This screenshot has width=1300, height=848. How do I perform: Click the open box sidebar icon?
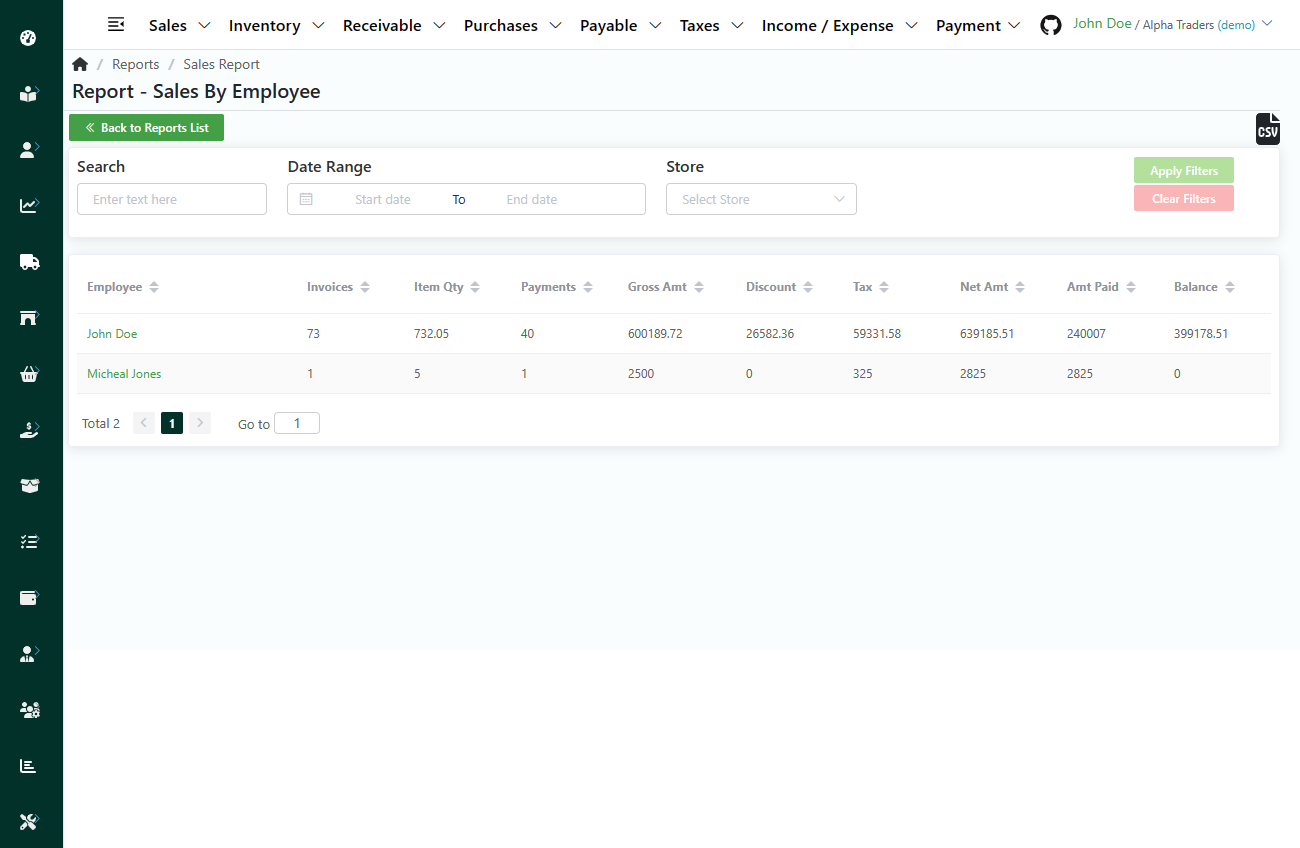(29, 486)
